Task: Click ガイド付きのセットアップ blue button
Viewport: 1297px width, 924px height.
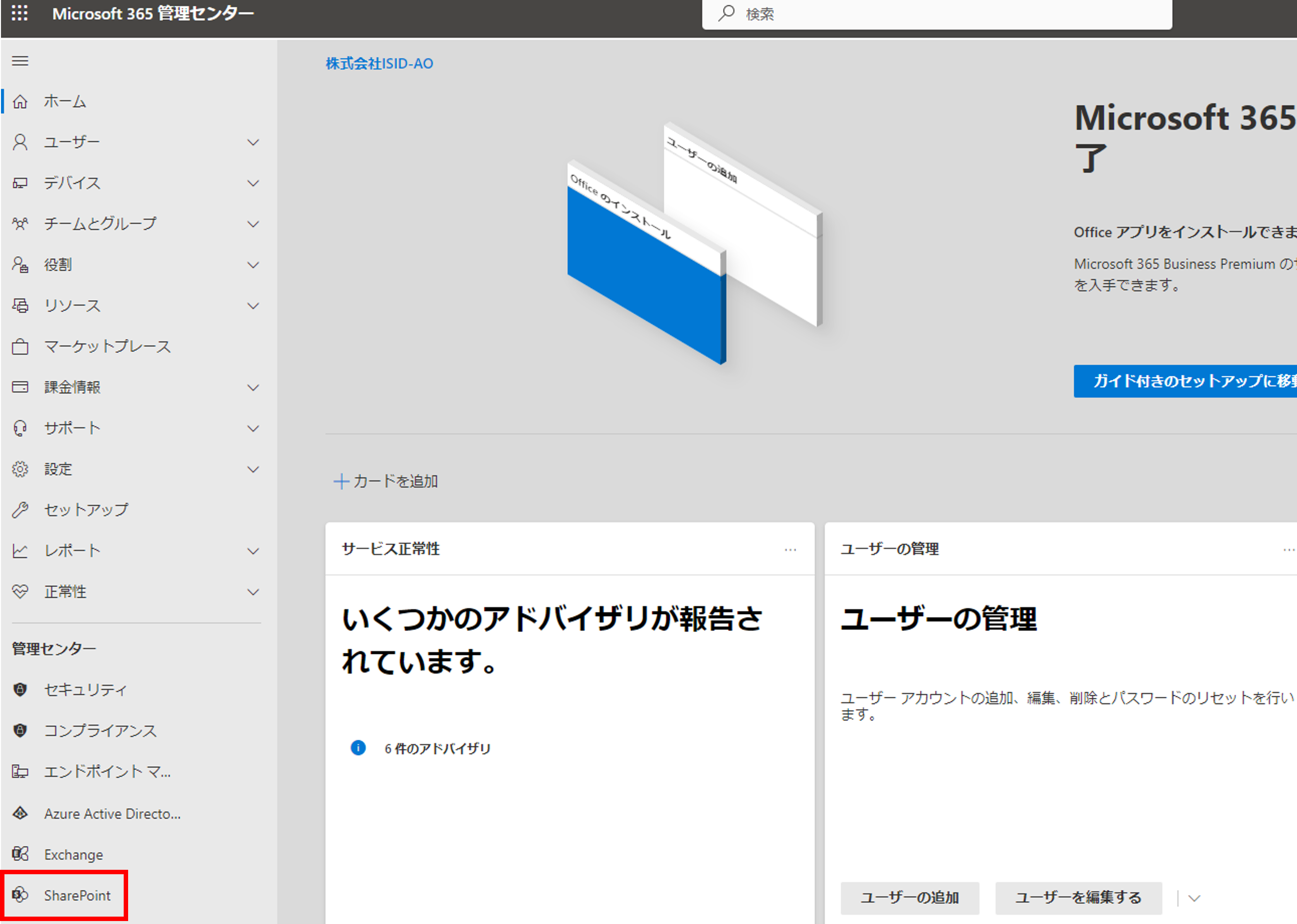Action: (x=1186, y=380)
